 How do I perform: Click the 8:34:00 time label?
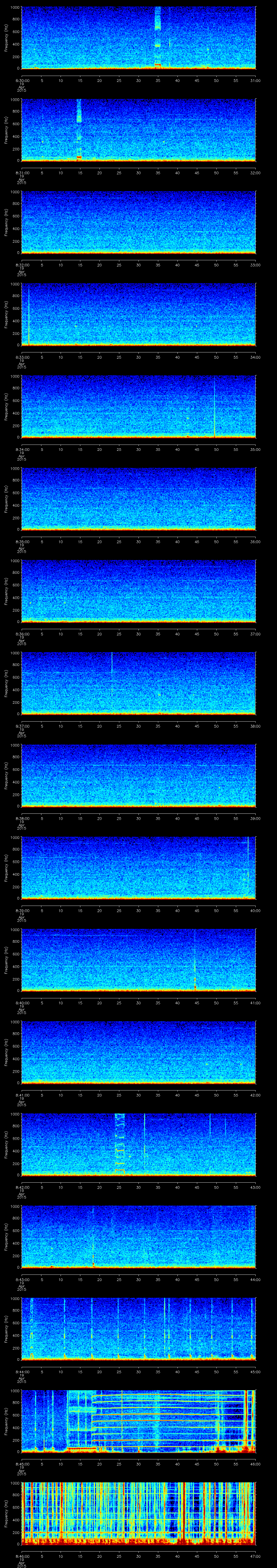(22, 449)
